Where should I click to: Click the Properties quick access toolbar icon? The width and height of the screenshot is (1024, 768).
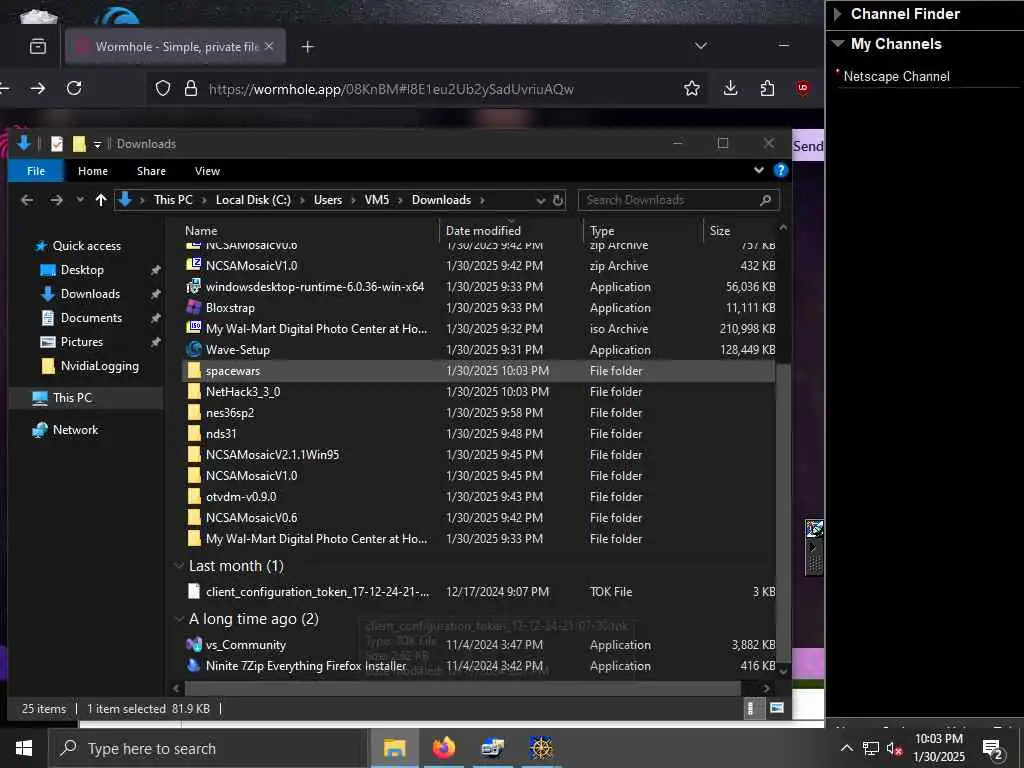coord(57,144)
